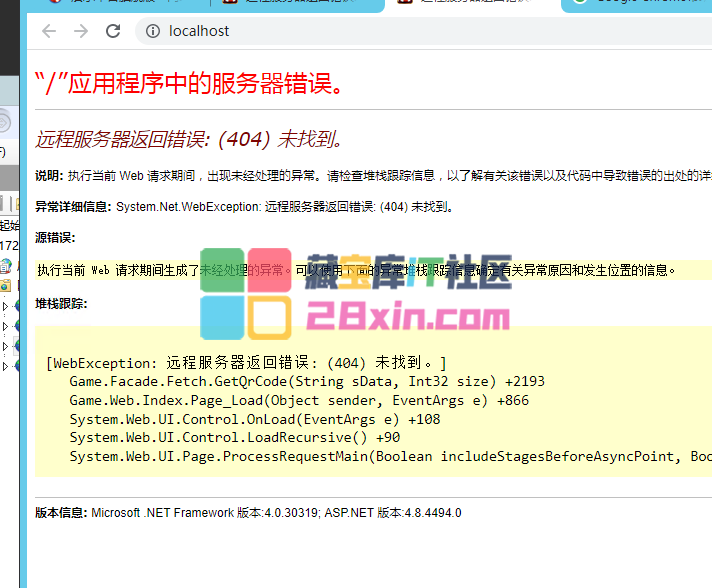Open site information icon beside localhost
The height and width of the screenshot is (588, 712).
tap(153, 31)
